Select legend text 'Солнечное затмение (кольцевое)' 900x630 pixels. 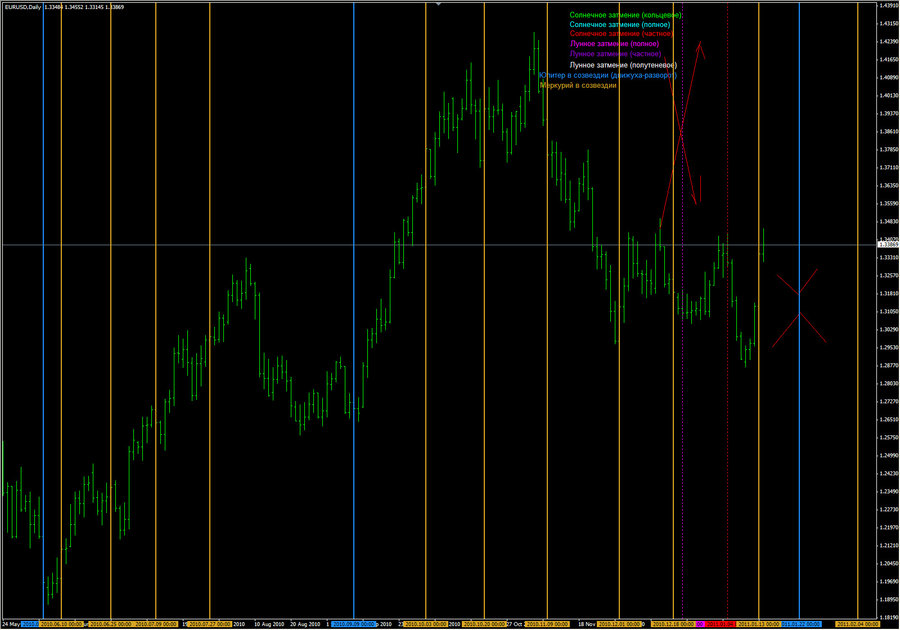(625, 15)
